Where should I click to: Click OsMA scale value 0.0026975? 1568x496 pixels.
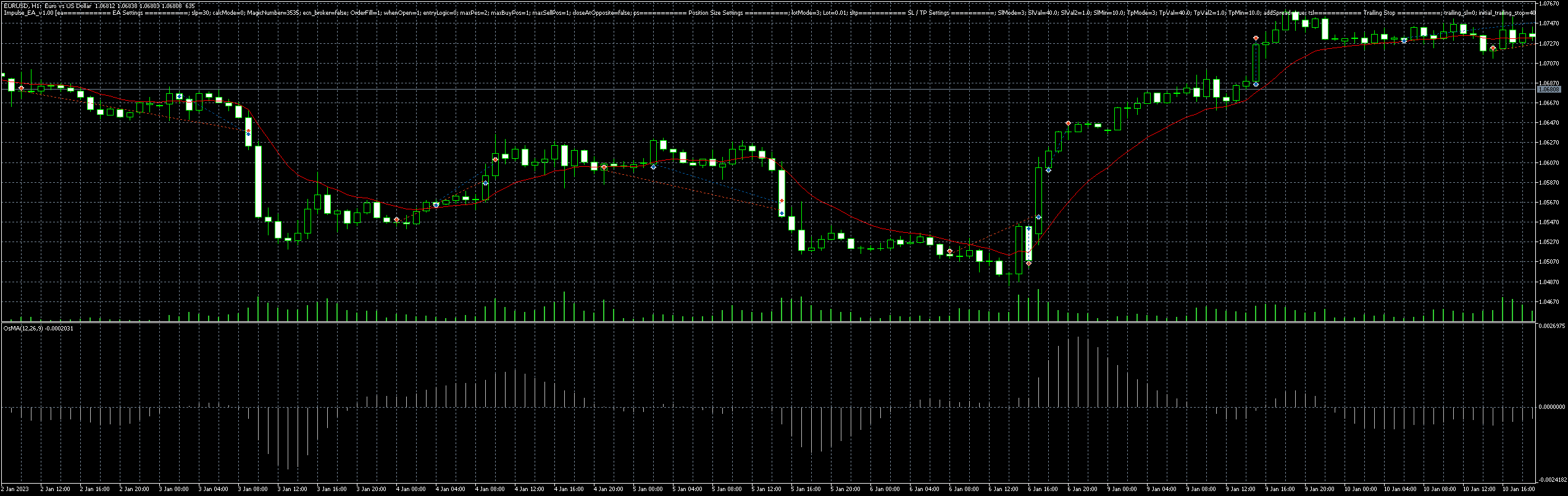[1551, 326]
